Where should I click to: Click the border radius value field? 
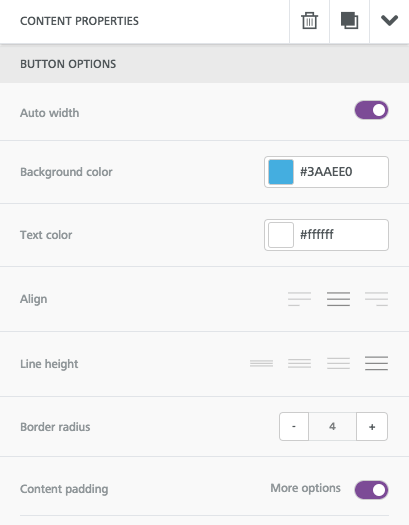point(332,427)
